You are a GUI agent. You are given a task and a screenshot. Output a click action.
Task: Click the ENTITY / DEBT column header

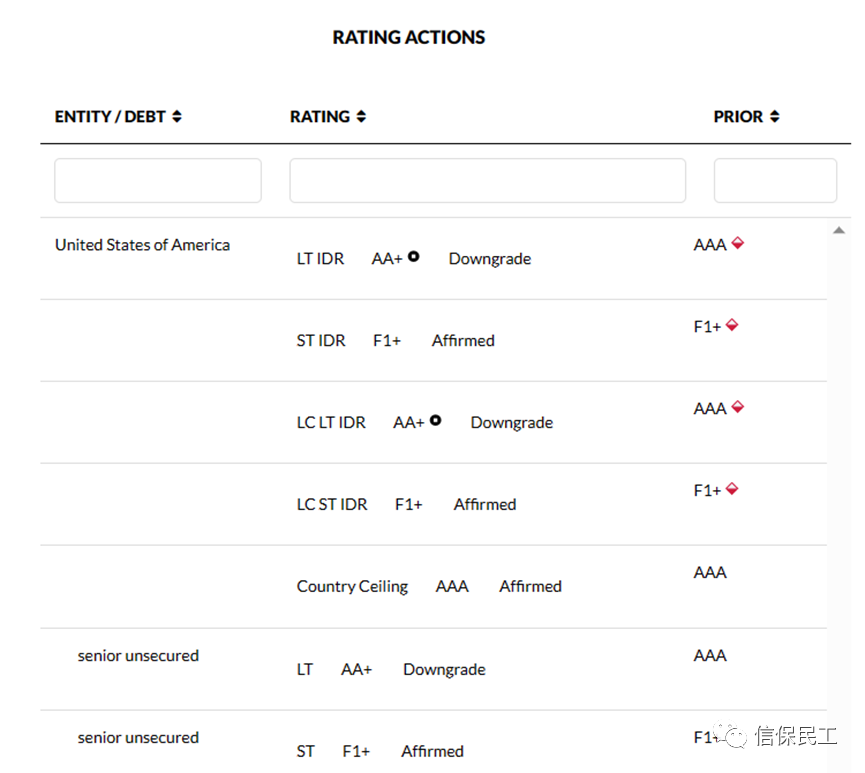(110, 117)
